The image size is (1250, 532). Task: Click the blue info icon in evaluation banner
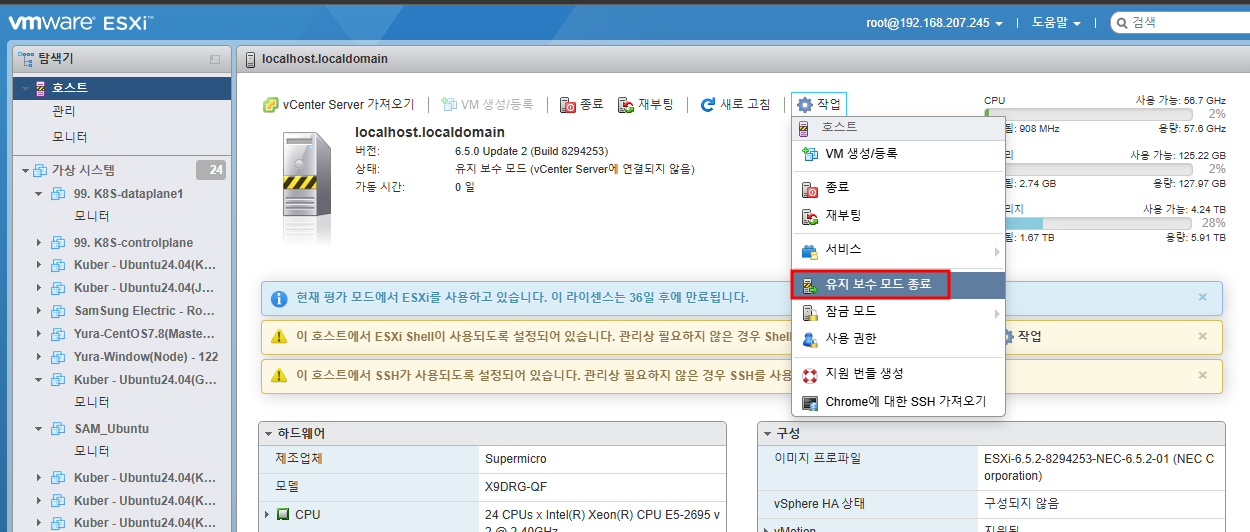pos(280,297)
